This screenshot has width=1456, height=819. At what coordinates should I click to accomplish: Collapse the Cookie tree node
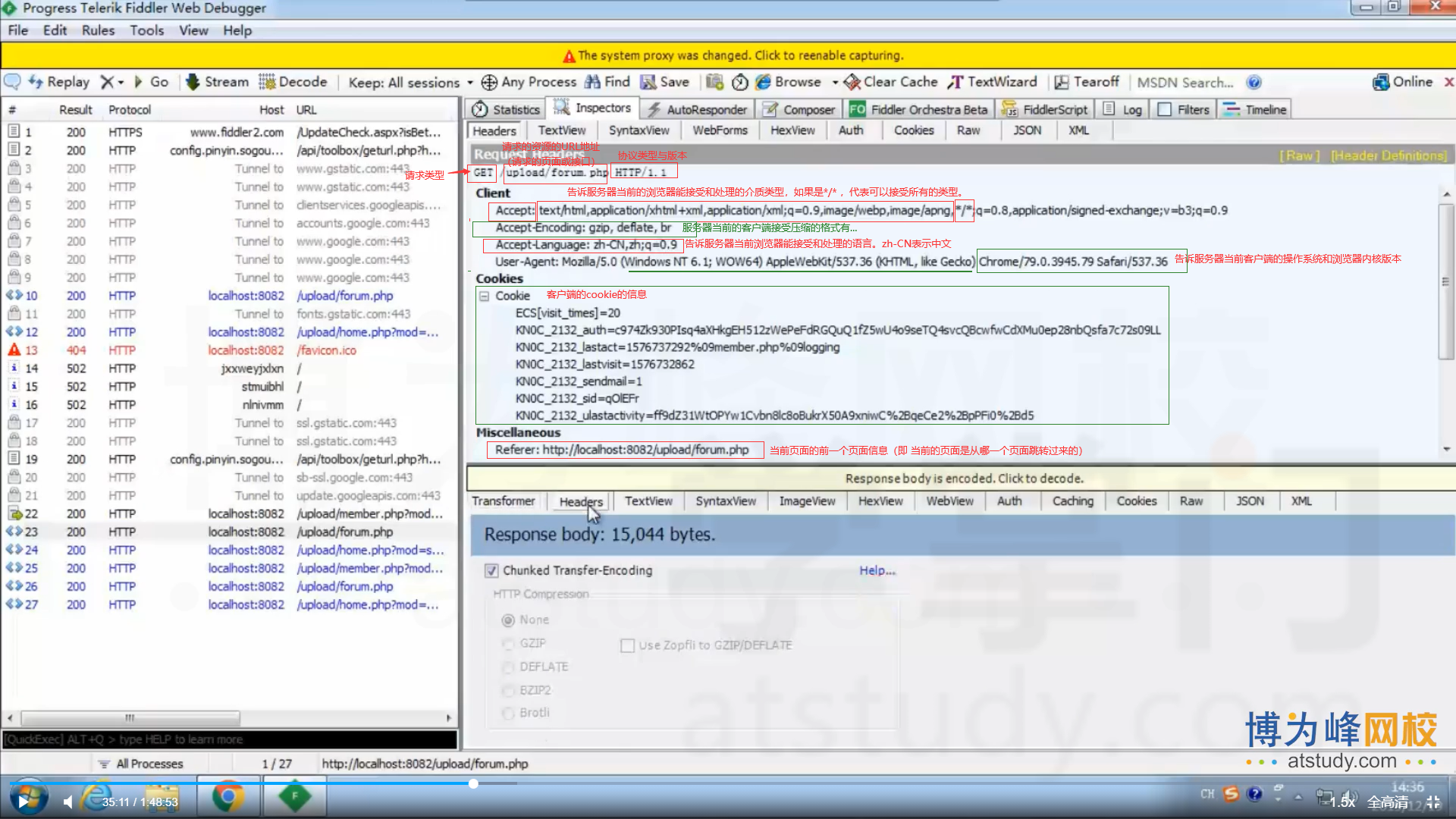484,296
